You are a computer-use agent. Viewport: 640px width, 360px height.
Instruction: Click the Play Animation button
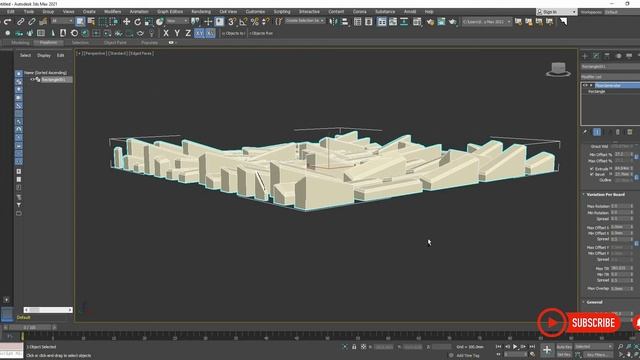click(x=515, y=347)
